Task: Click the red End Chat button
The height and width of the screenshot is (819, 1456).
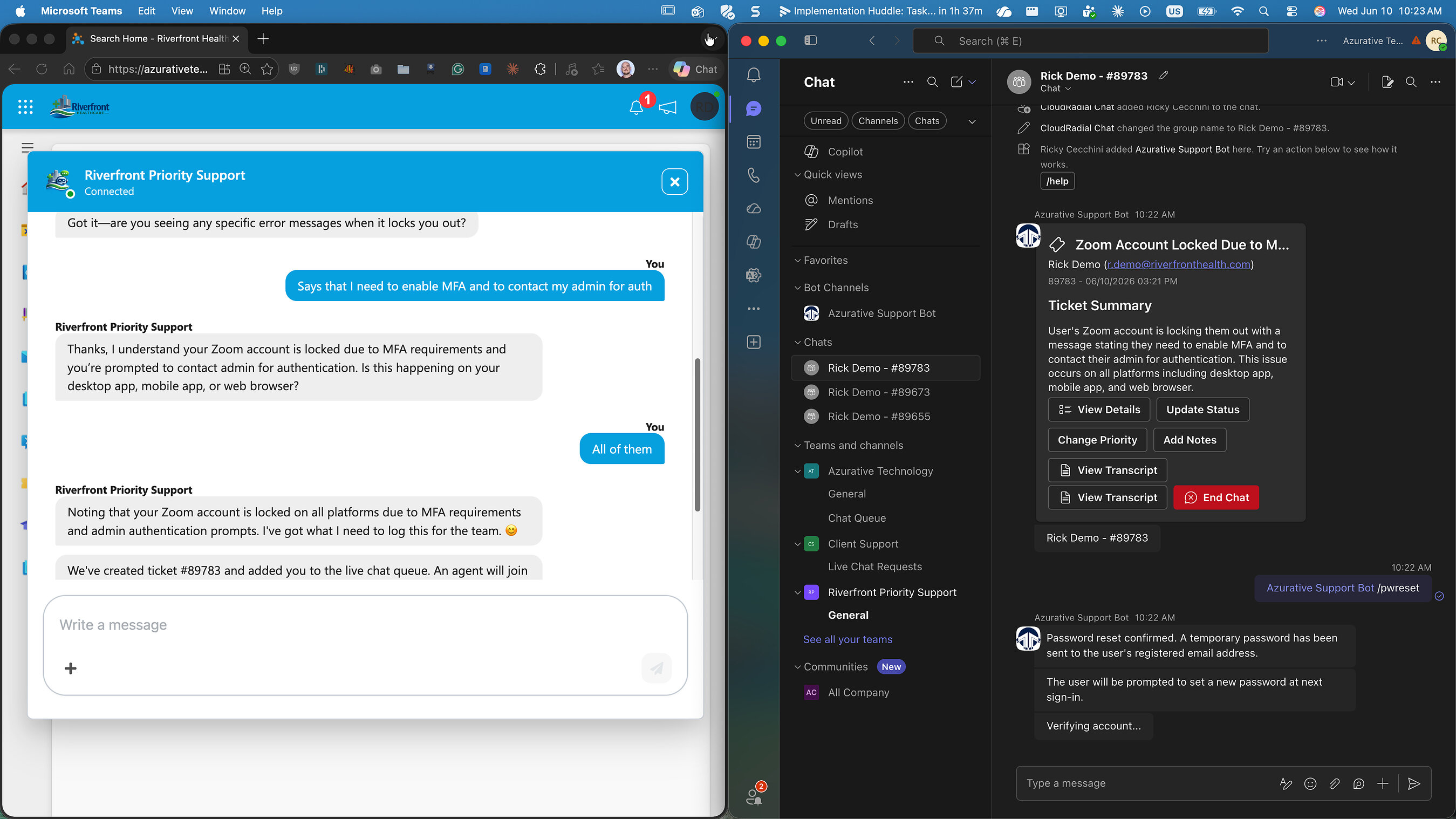Action: coord(1216,498)
